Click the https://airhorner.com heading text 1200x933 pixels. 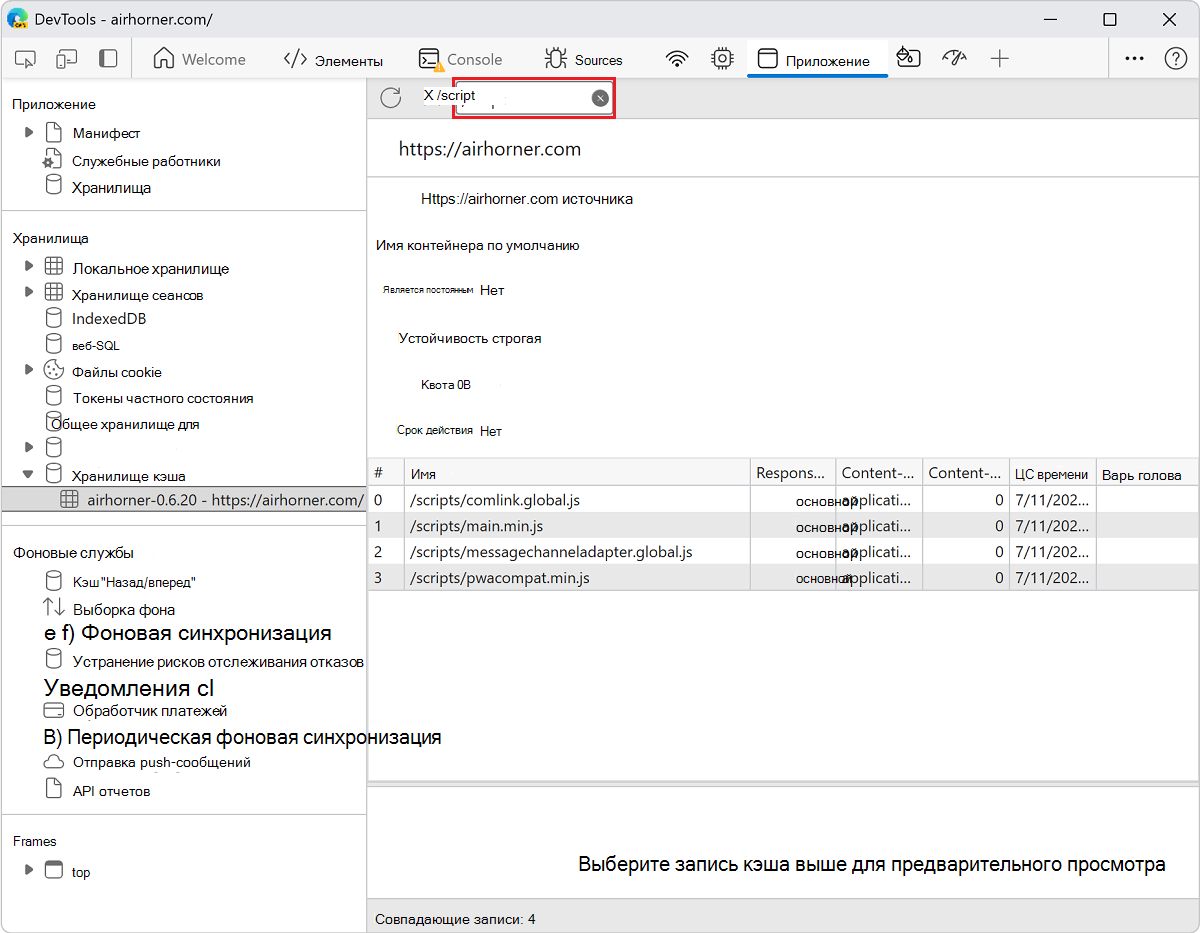pos(490,149)
